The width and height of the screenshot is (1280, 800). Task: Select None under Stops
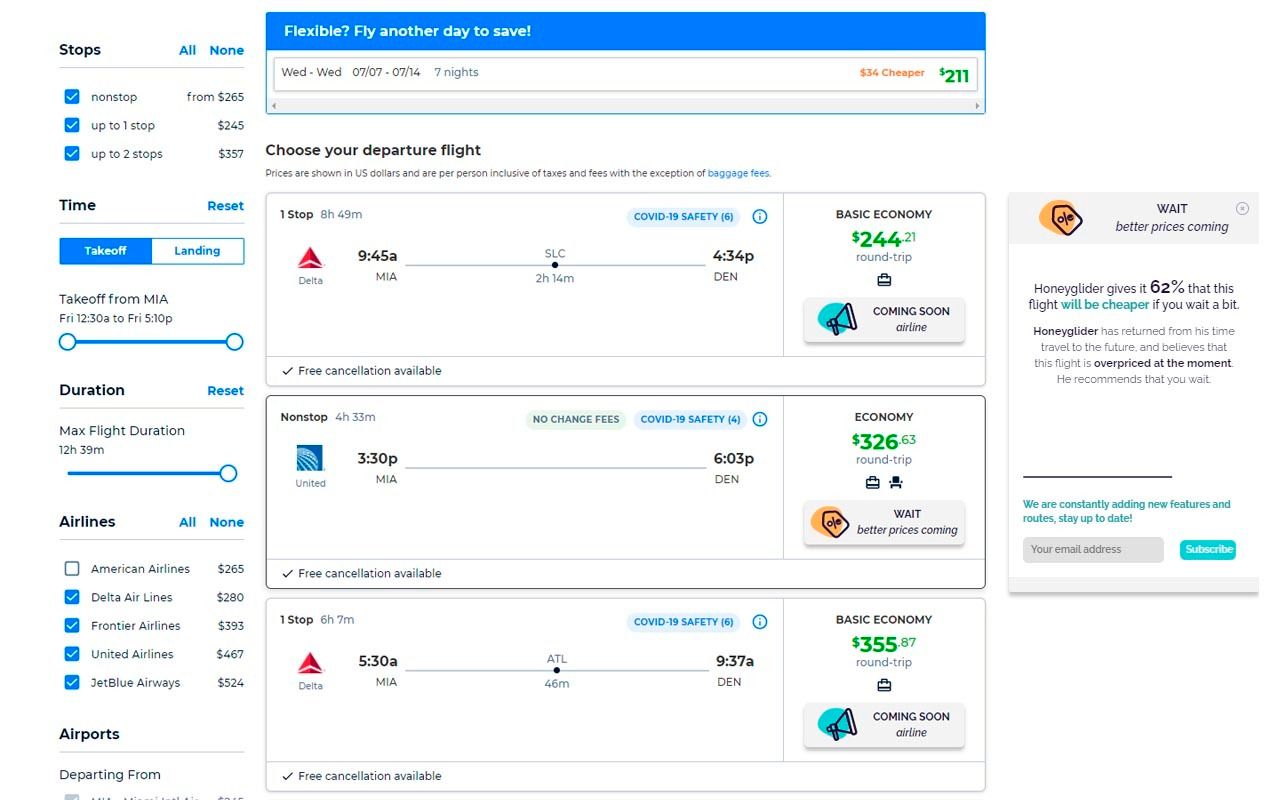(226, 50)
